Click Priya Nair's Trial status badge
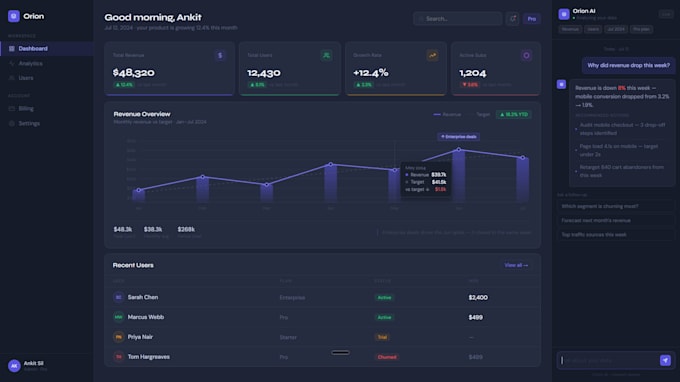 pyautogui.click(x=382, y=337)
